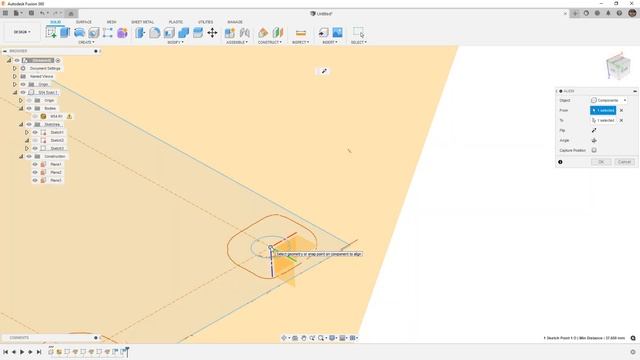
Task: Click the Save icon in top bar
Action: click(31, 13)
